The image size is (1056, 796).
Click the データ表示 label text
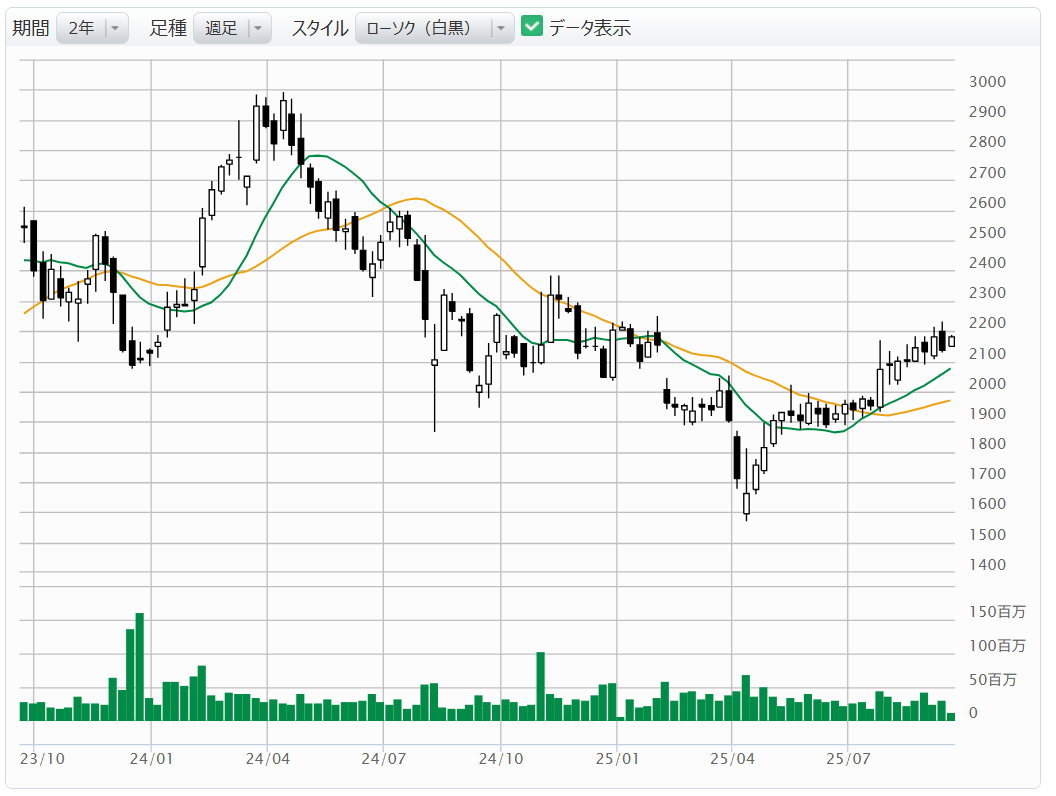pyautogui.click(x=589, y=28)
